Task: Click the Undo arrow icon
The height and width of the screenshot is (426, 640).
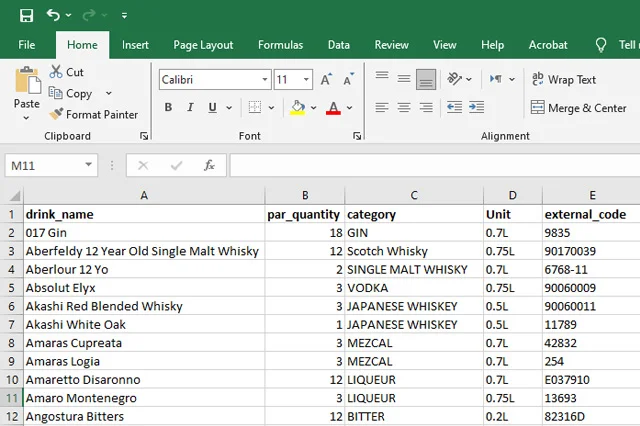Action: coord(53,15)
